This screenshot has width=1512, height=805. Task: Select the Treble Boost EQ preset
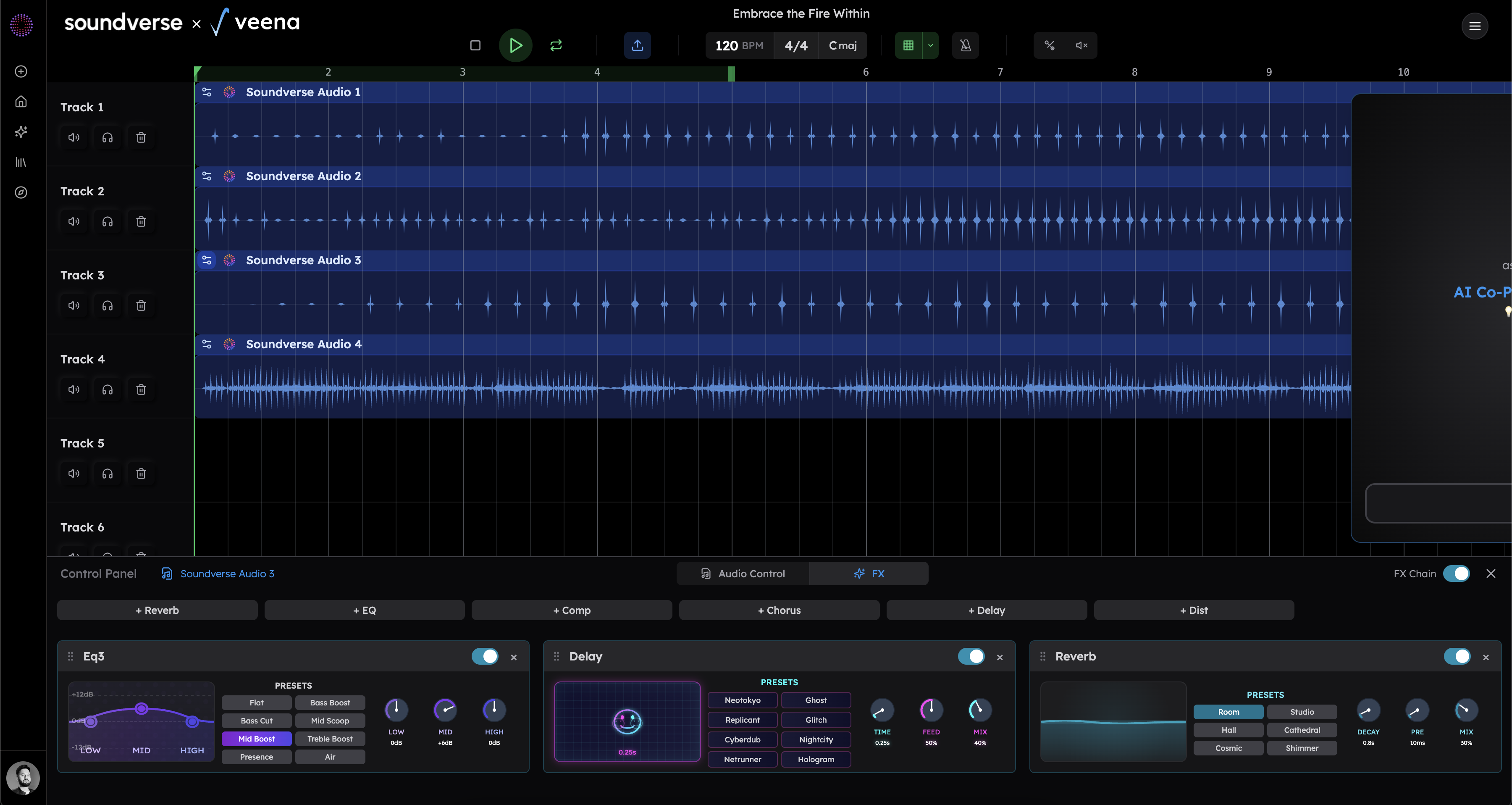point(330,739)
